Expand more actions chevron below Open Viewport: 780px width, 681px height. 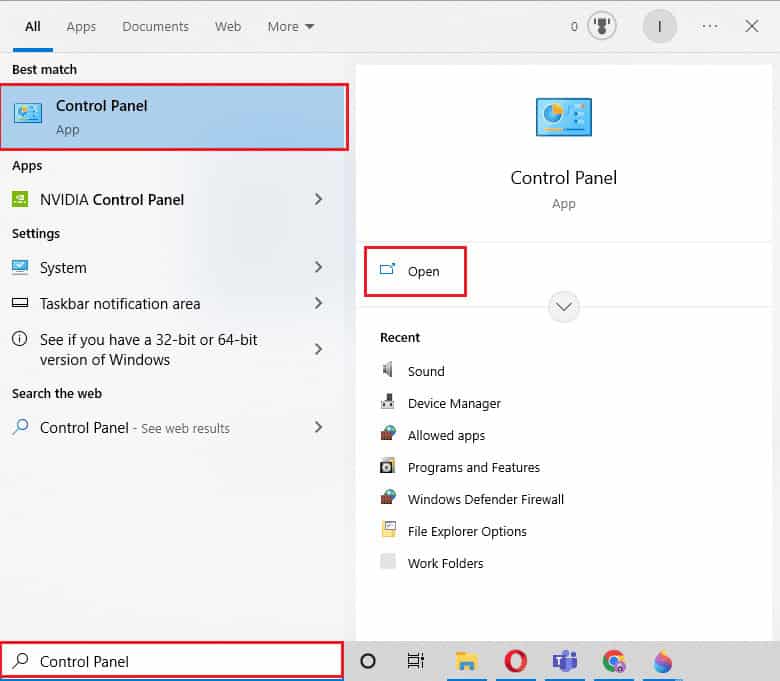[564, 307]
